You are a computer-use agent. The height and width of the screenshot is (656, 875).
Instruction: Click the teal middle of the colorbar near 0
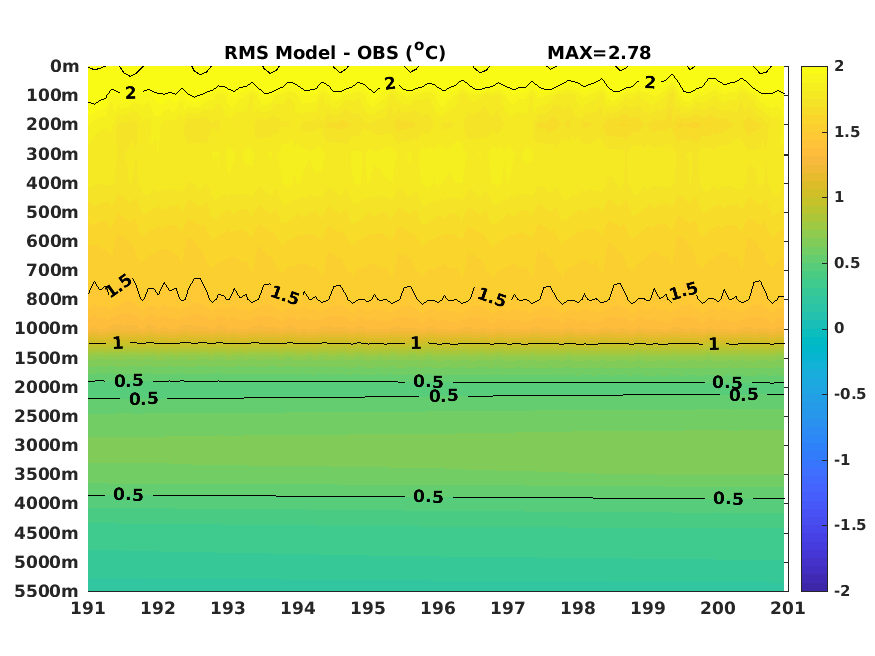(x=814, y=329)
